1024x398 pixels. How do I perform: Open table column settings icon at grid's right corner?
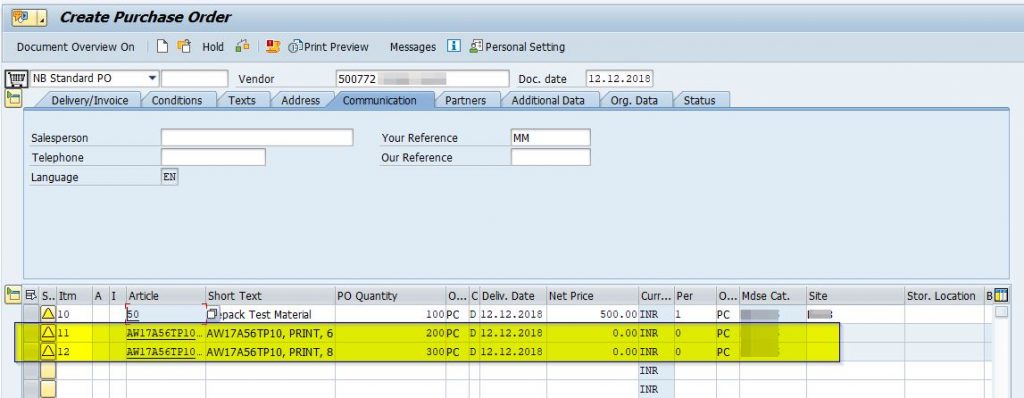click(1000, 295)
